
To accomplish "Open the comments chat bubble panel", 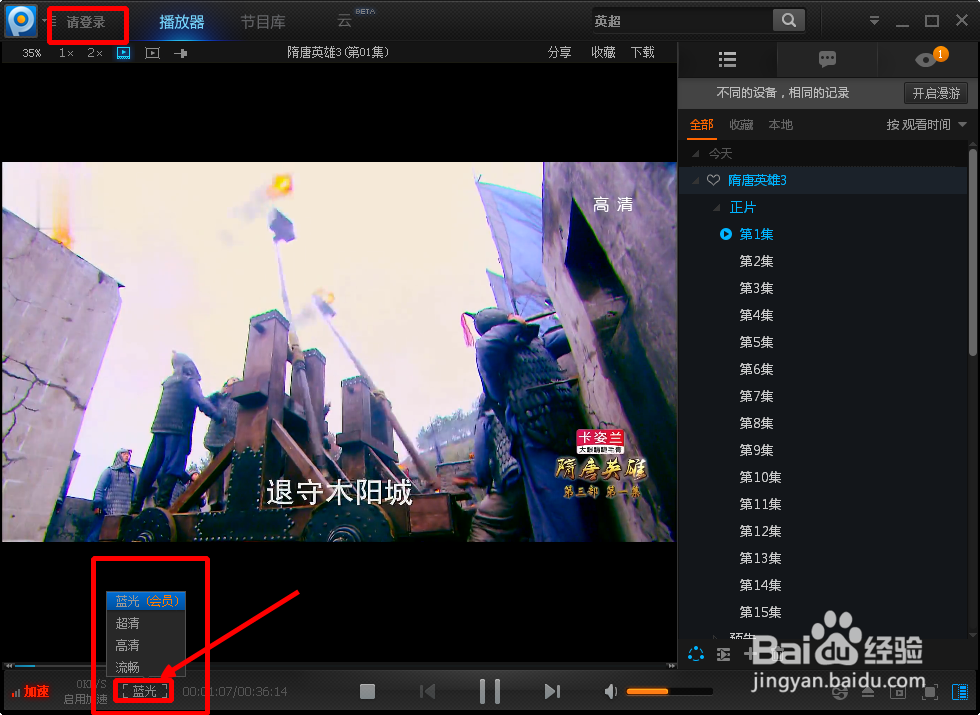I will pos(828,59).
